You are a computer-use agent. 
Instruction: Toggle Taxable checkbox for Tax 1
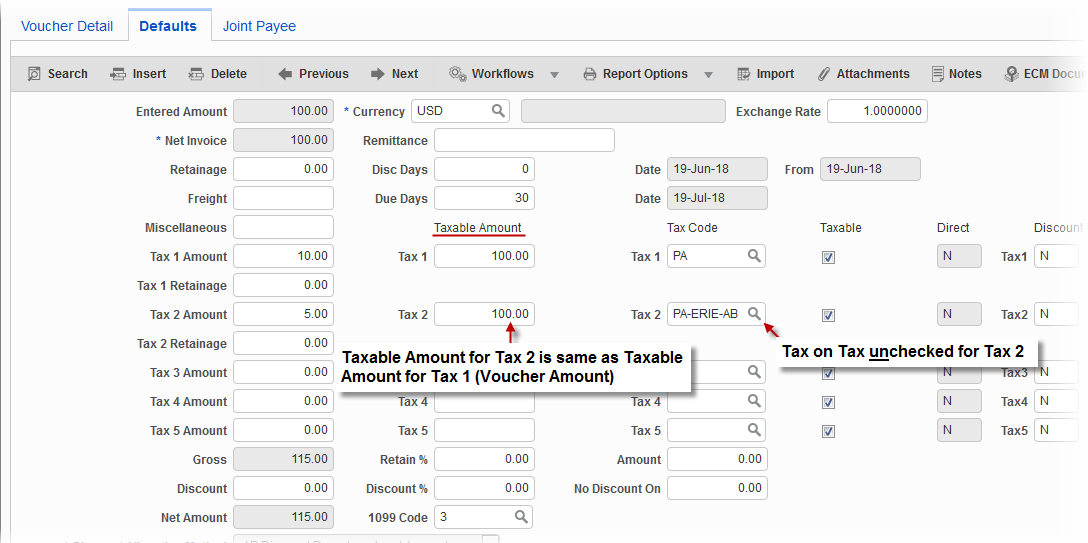coord(828,257)
